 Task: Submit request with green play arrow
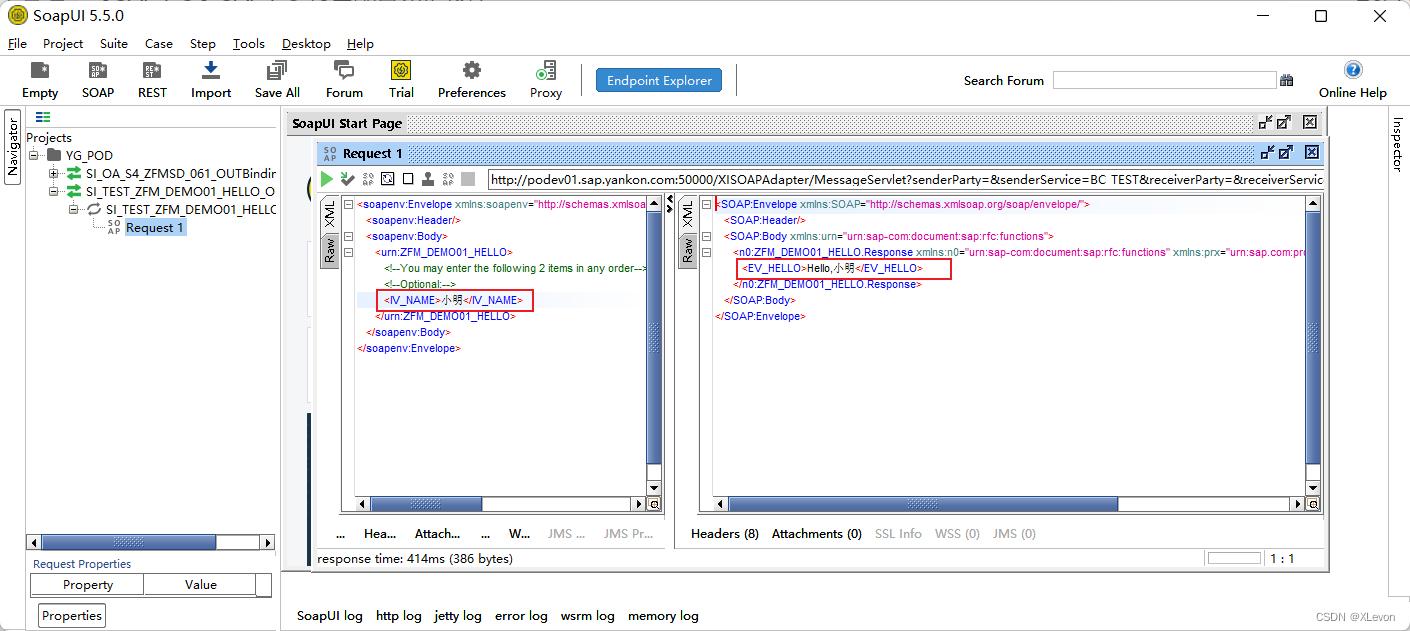click(327, 179)
